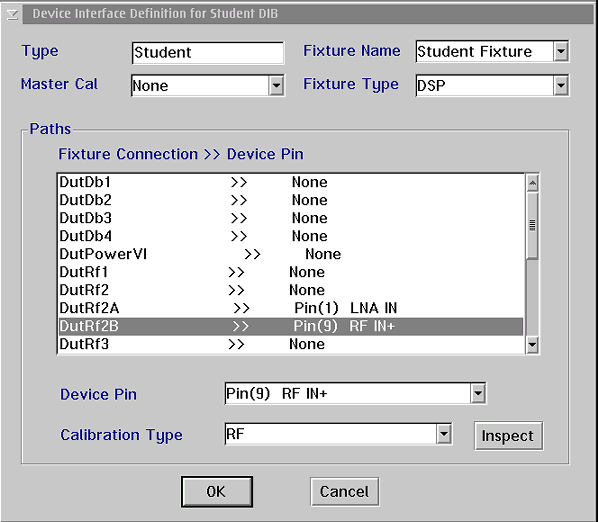
Task: Select the DutRf3 path row
Action: (x=291, y=344)
